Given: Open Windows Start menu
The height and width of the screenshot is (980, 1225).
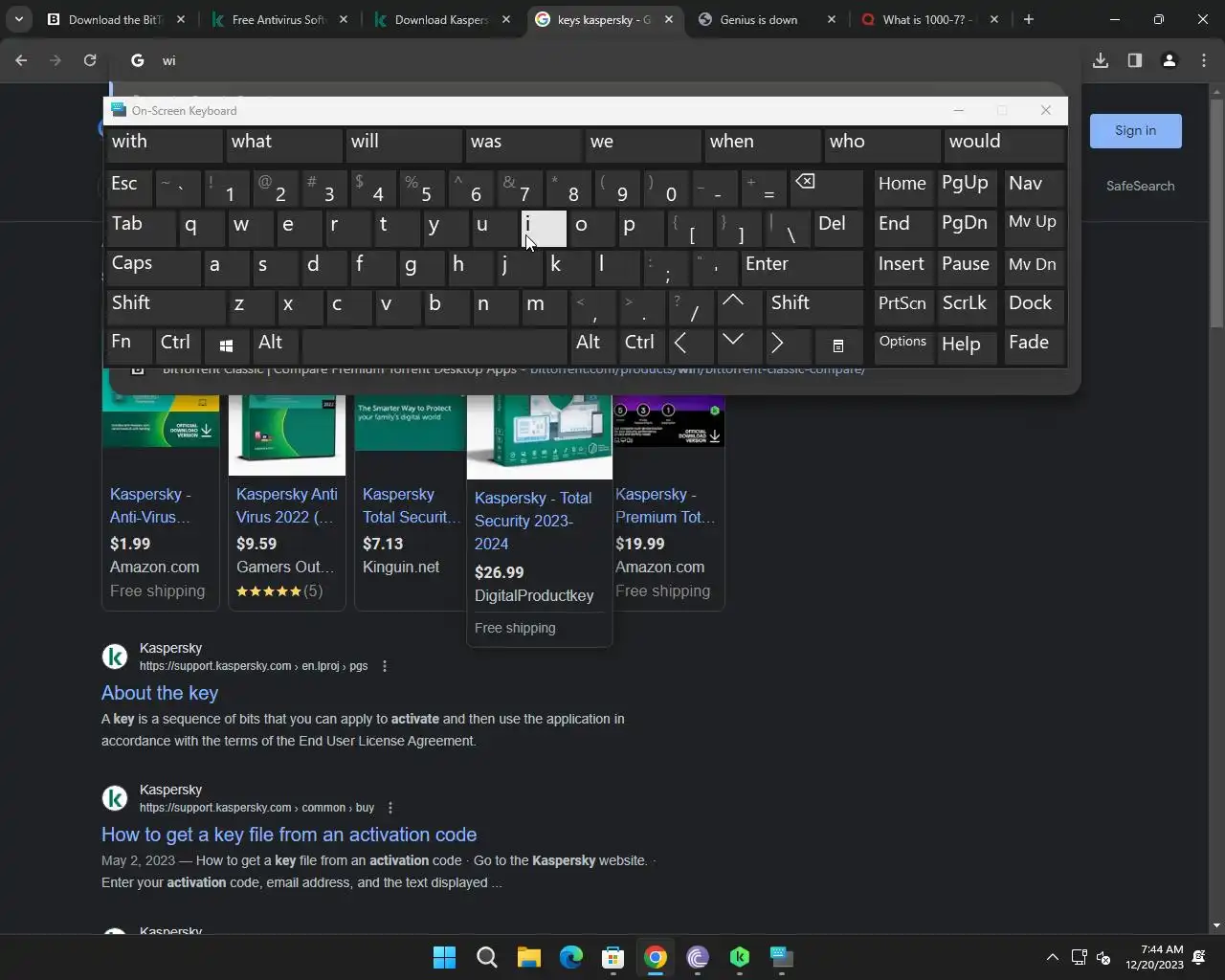Looking at the screenshot, I should (444, 957).
